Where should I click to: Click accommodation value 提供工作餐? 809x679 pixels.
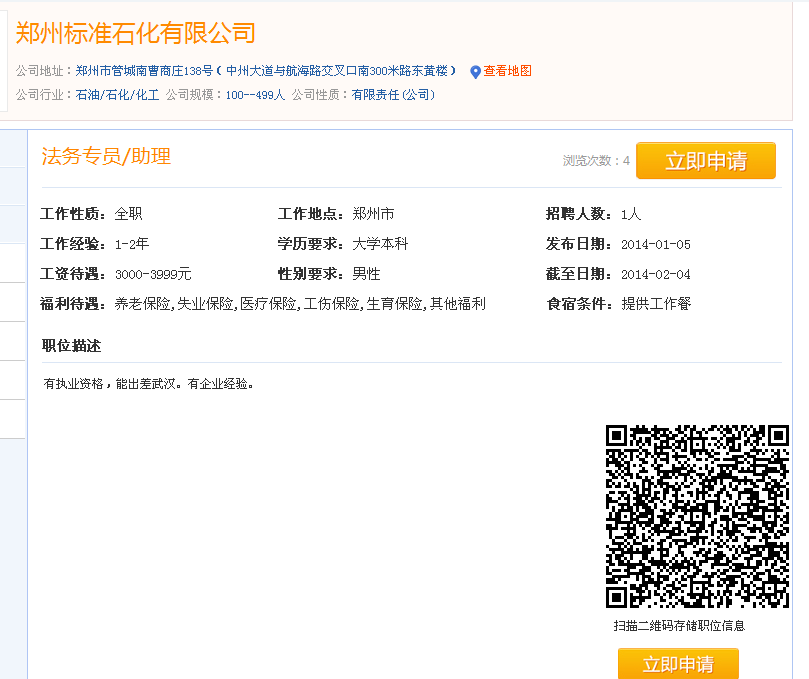click(656, 304)
